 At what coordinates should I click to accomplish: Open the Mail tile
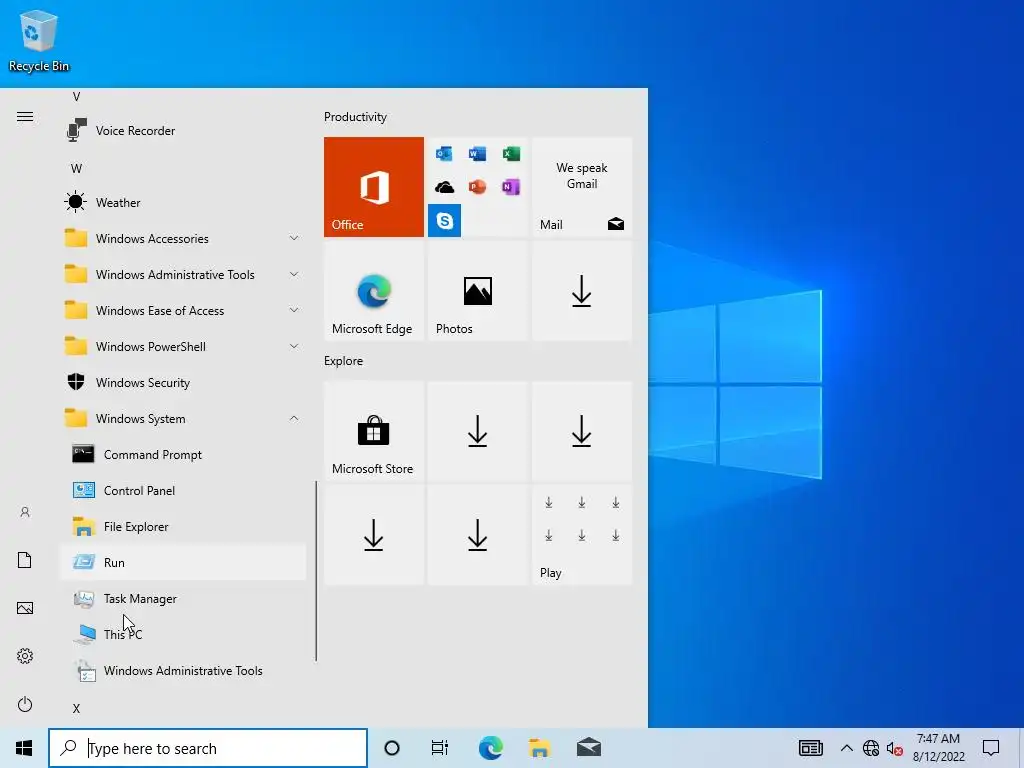coord(582,187)
